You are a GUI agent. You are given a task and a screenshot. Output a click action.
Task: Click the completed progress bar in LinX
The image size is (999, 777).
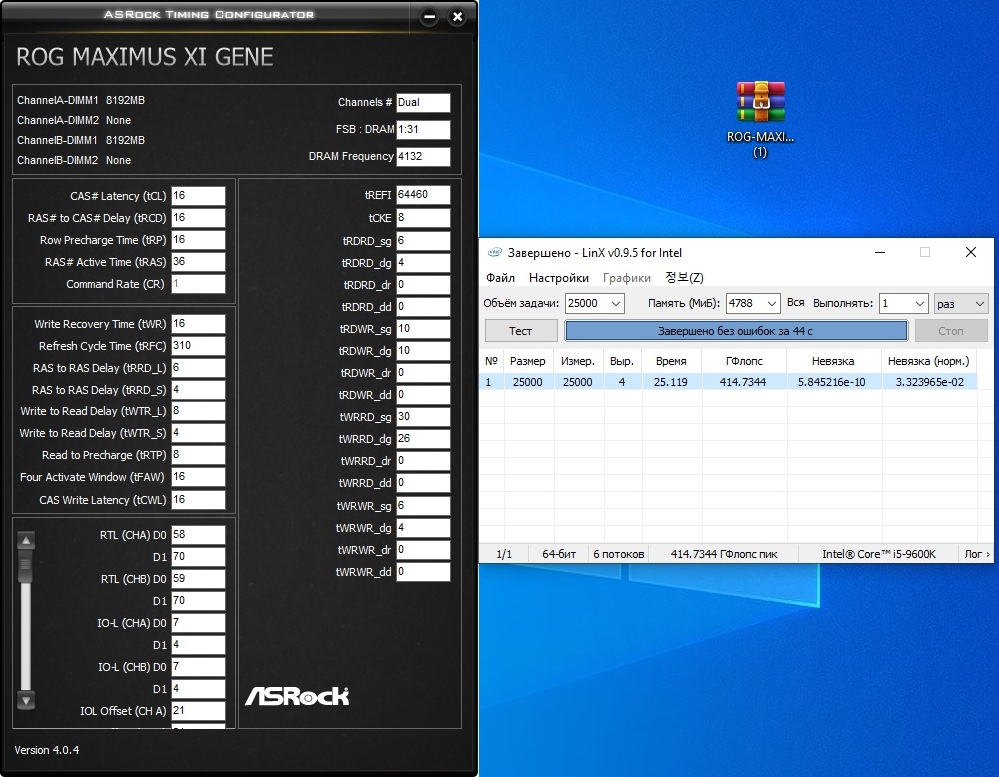click(x=736, y=331)
